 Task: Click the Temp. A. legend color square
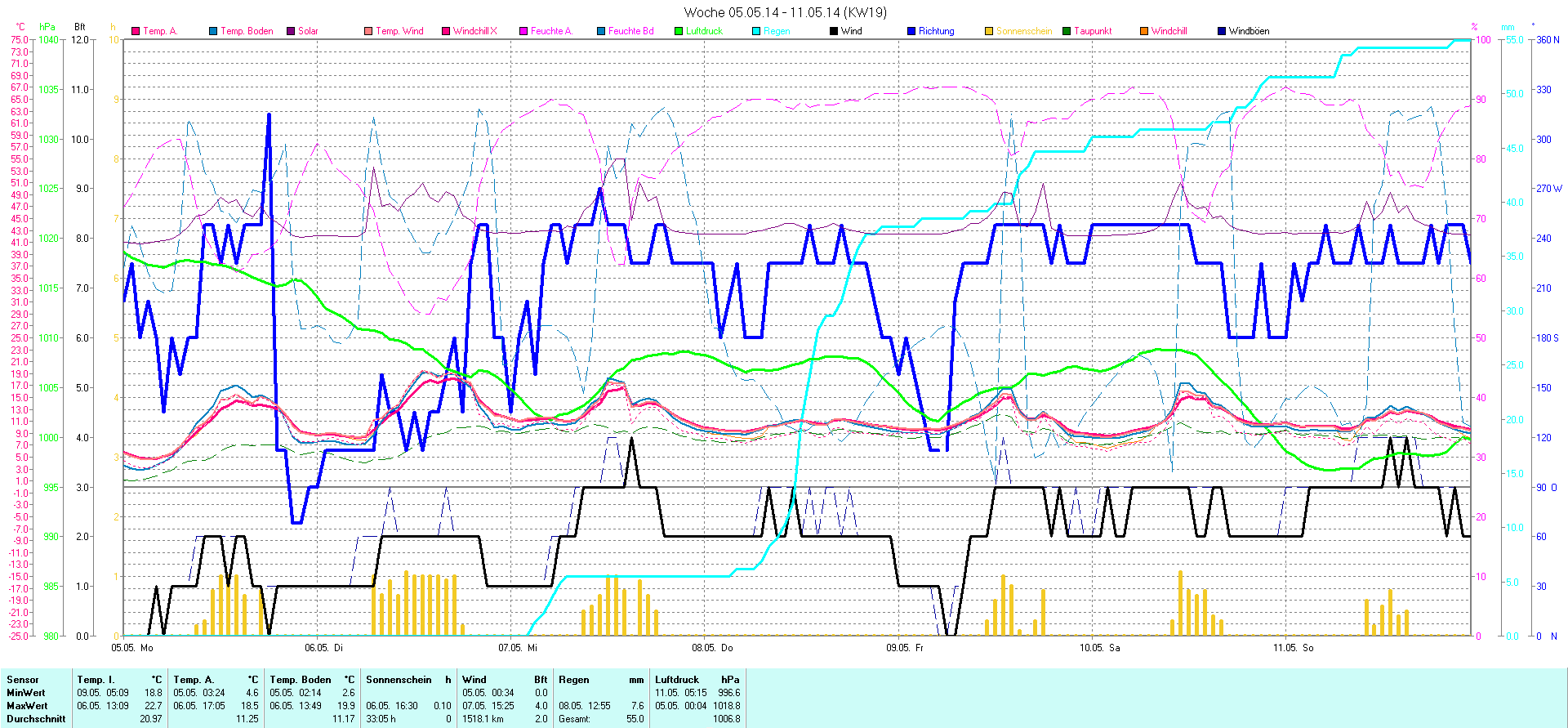pos(136,31)
